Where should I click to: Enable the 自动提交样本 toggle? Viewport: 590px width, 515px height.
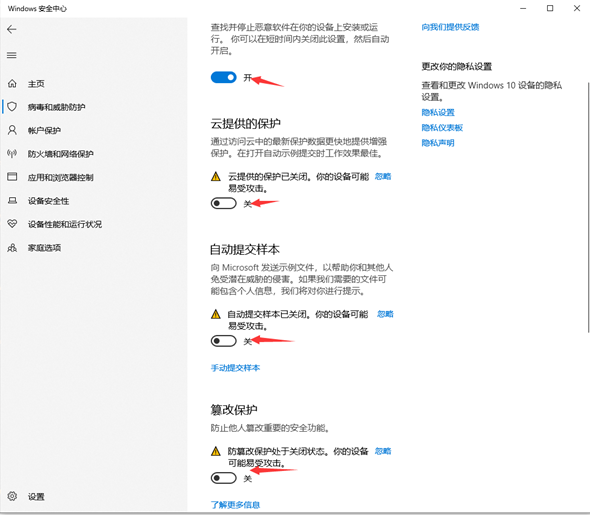224,341
